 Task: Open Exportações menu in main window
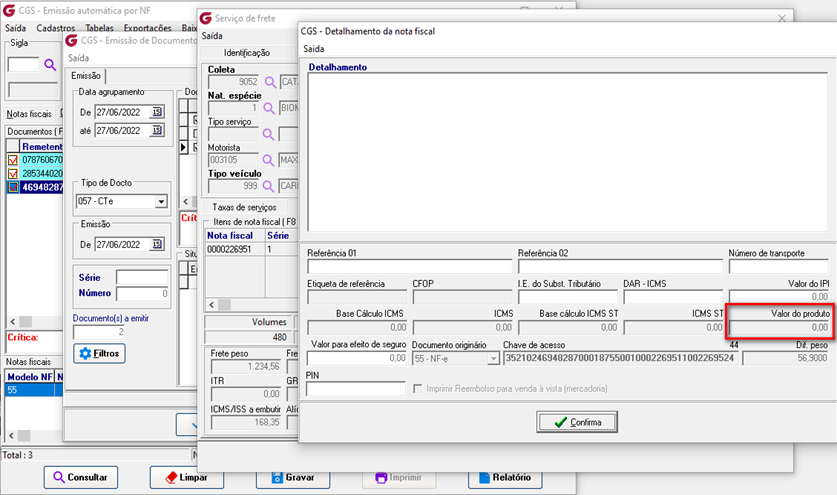(x=147, y=28)
